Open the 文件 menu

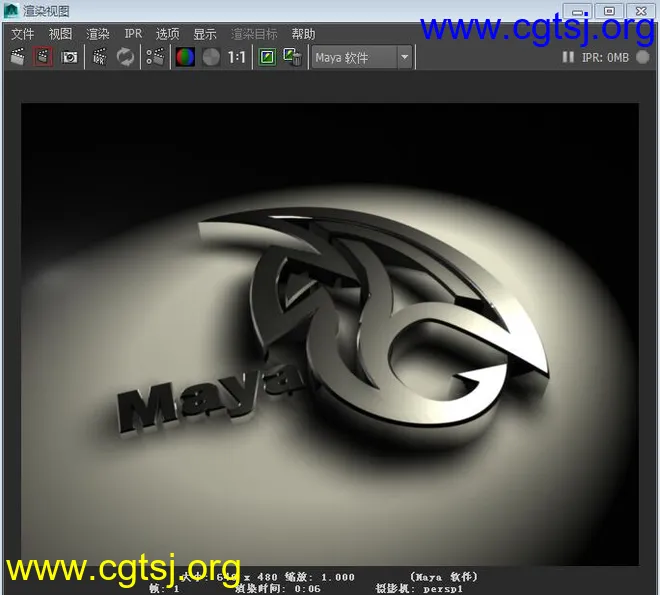click(x=22, y=34)
